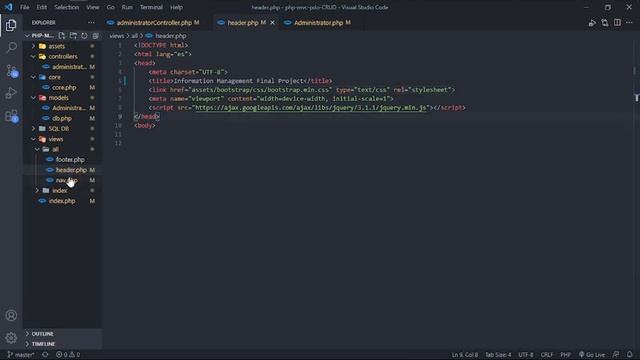The height and width of the screenshot is (360, 640).
Task: Click Ln 9, Col 8 cursor position
Action: coord(464,355)
